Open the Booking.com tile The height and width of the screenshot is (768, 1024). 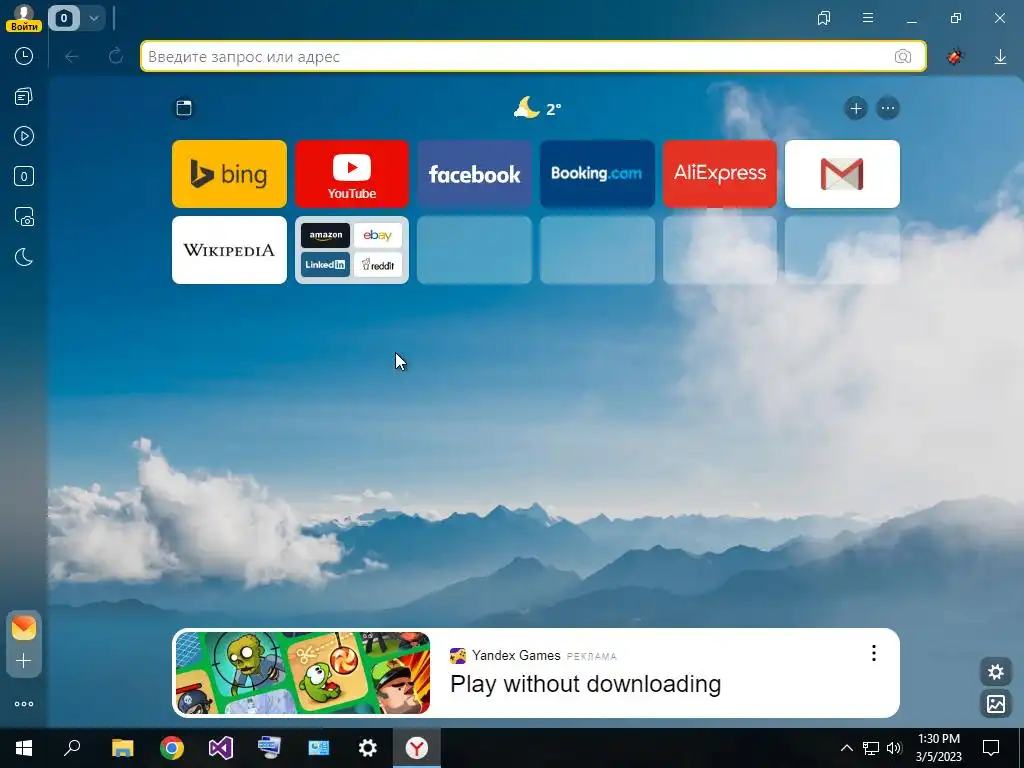[x=598, y=174]
